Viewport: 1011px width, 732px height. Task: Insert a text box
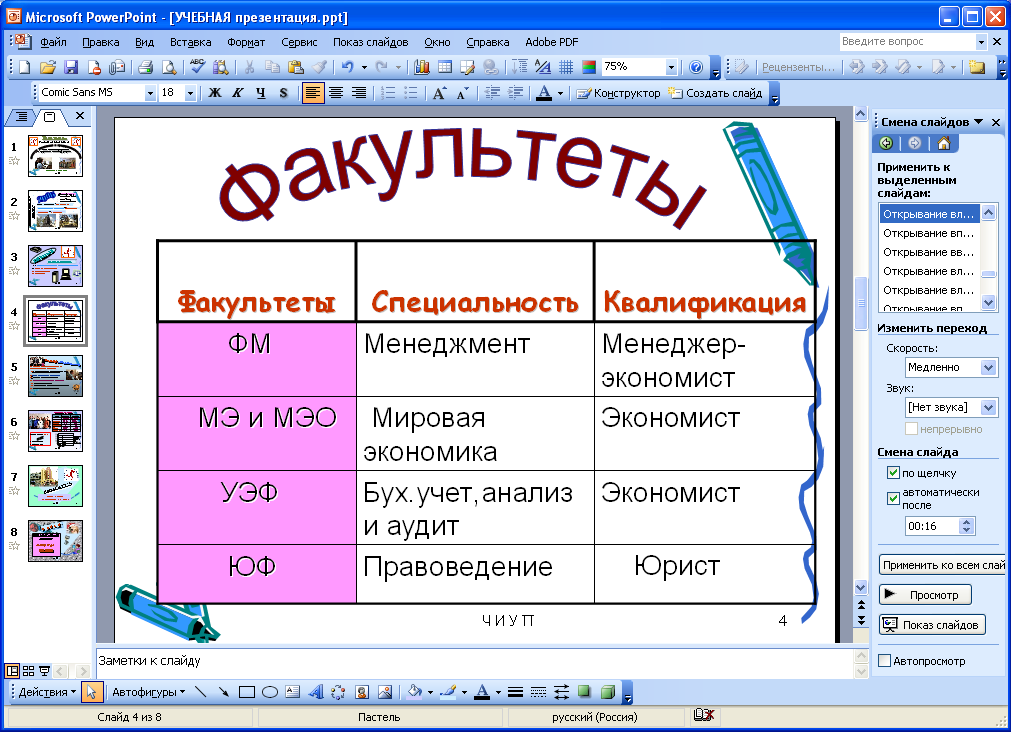coord(293,692)
